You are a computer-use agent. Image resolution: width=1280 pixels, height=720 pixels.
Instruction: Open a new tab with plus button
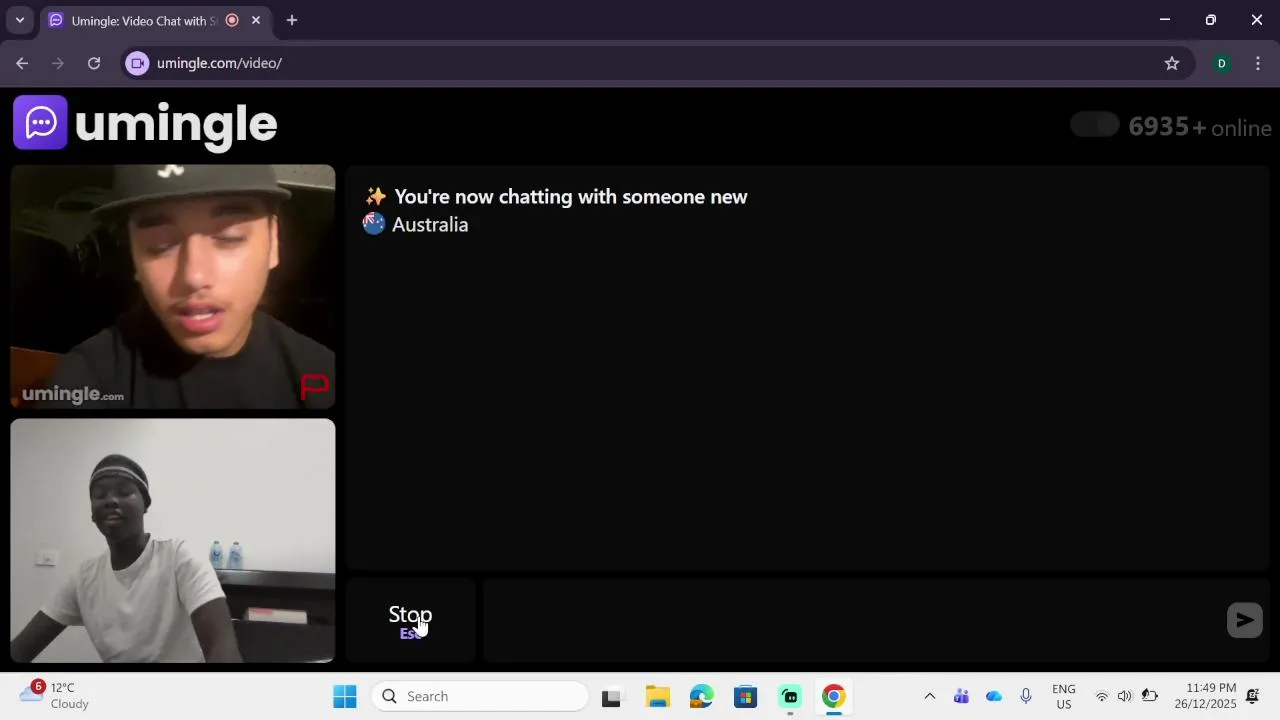tap(292, 20)
